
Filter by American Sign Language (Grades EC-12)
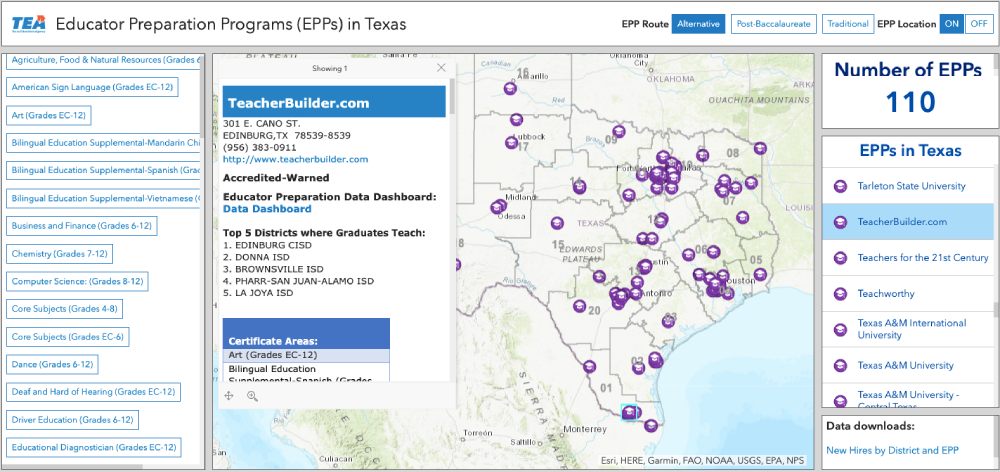92,87
